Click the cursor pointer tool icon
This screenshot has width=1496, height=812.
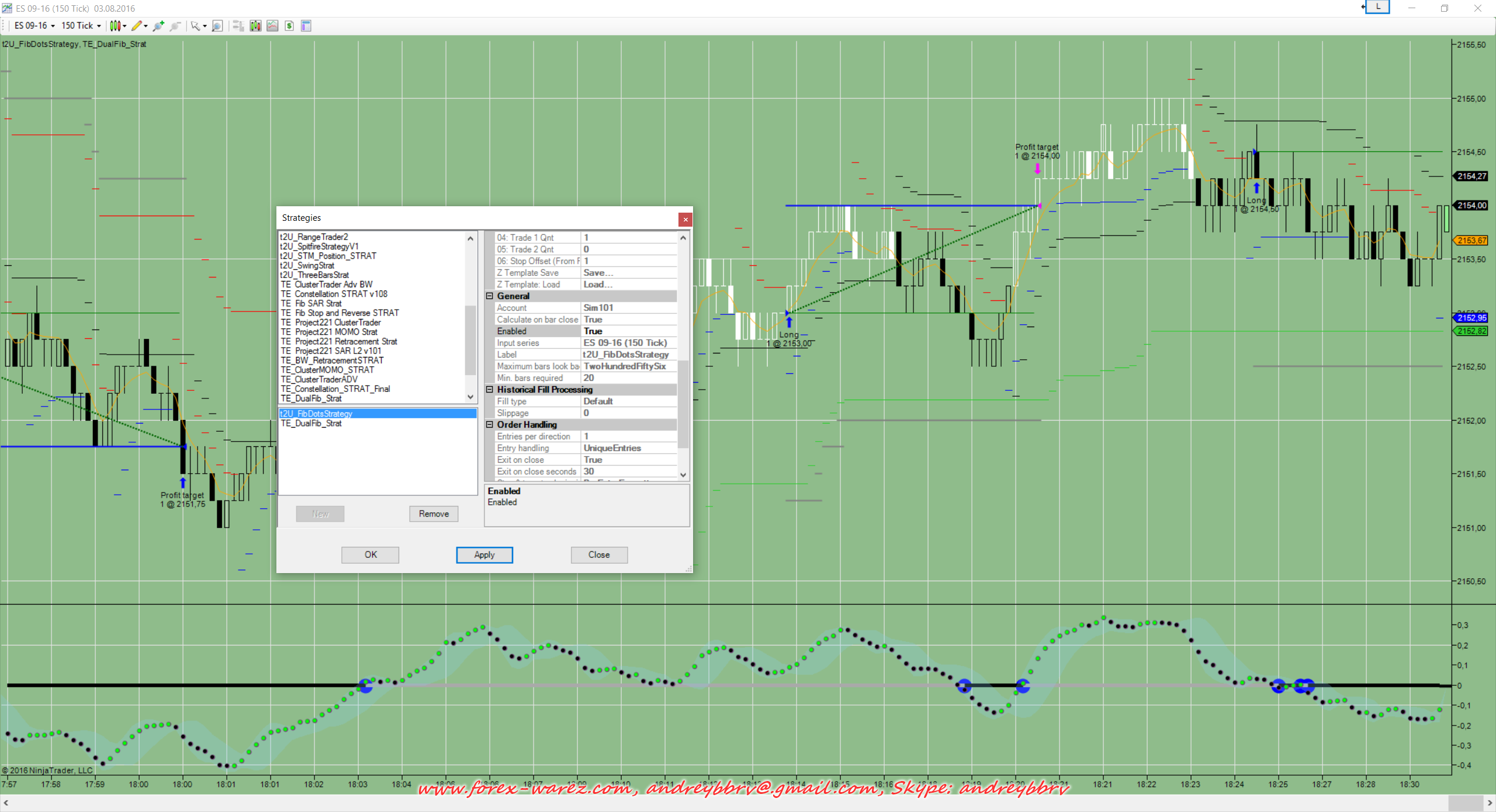pyautogui.click(x=195, y=26)
